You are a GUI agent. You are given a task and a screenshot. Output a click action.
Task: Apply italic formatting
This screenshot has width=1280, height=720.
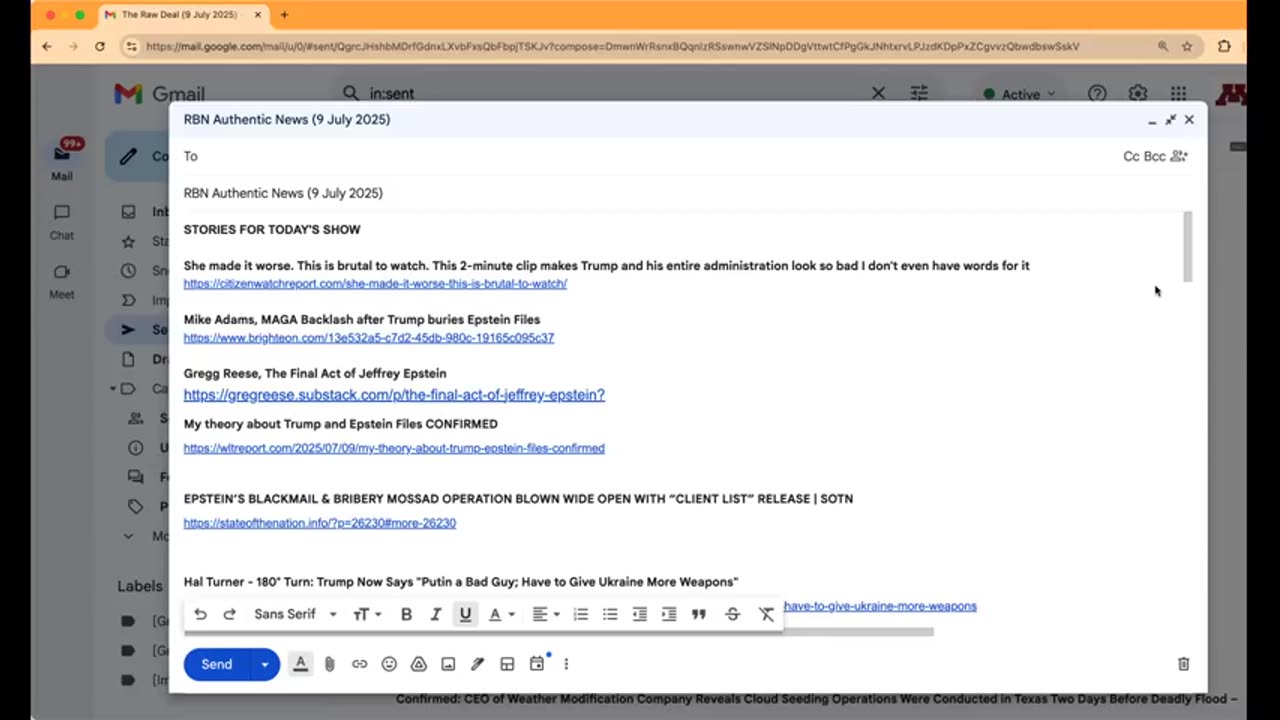[436, 614]
